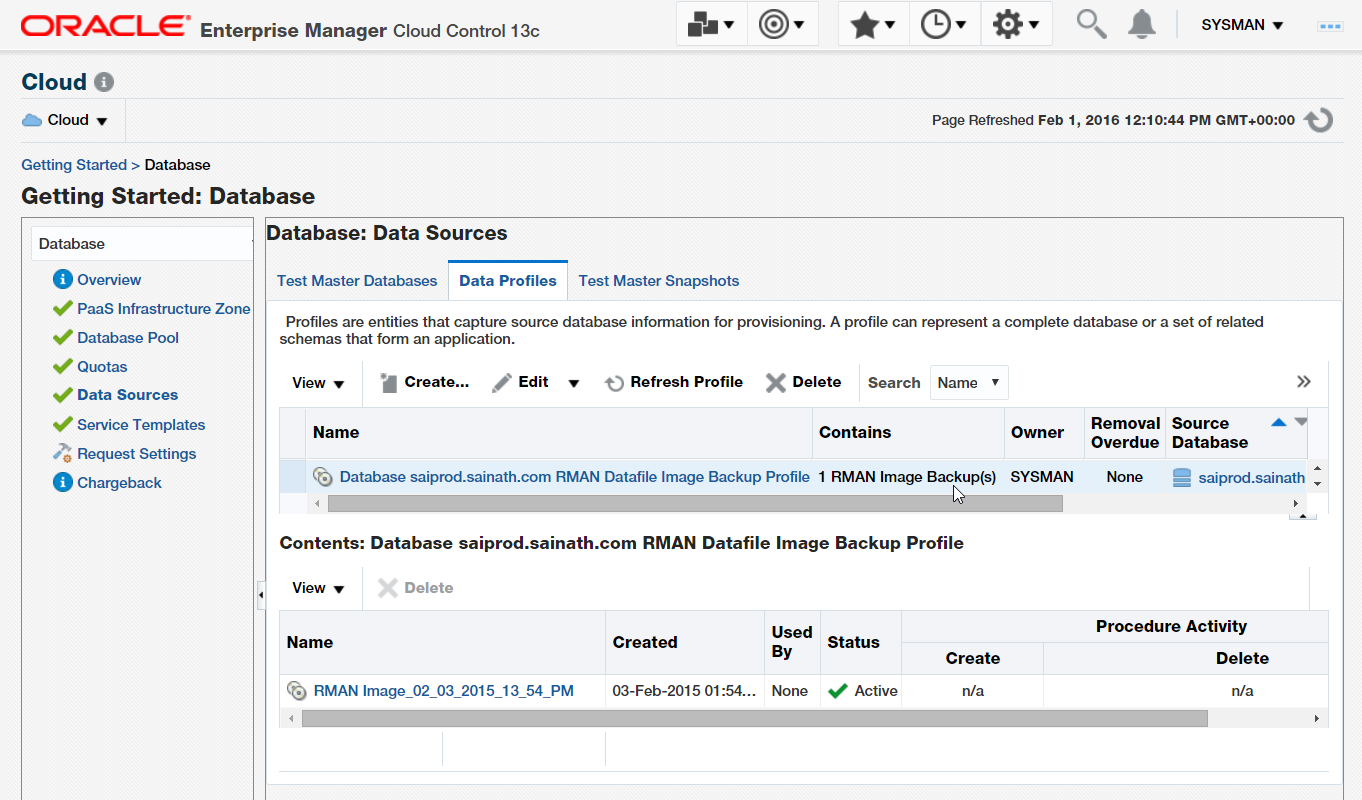Refresh the page with the refresh icon
The width and height of the screenshot is (1362, 800).
pyautogui.click(x=1319, y=120)
